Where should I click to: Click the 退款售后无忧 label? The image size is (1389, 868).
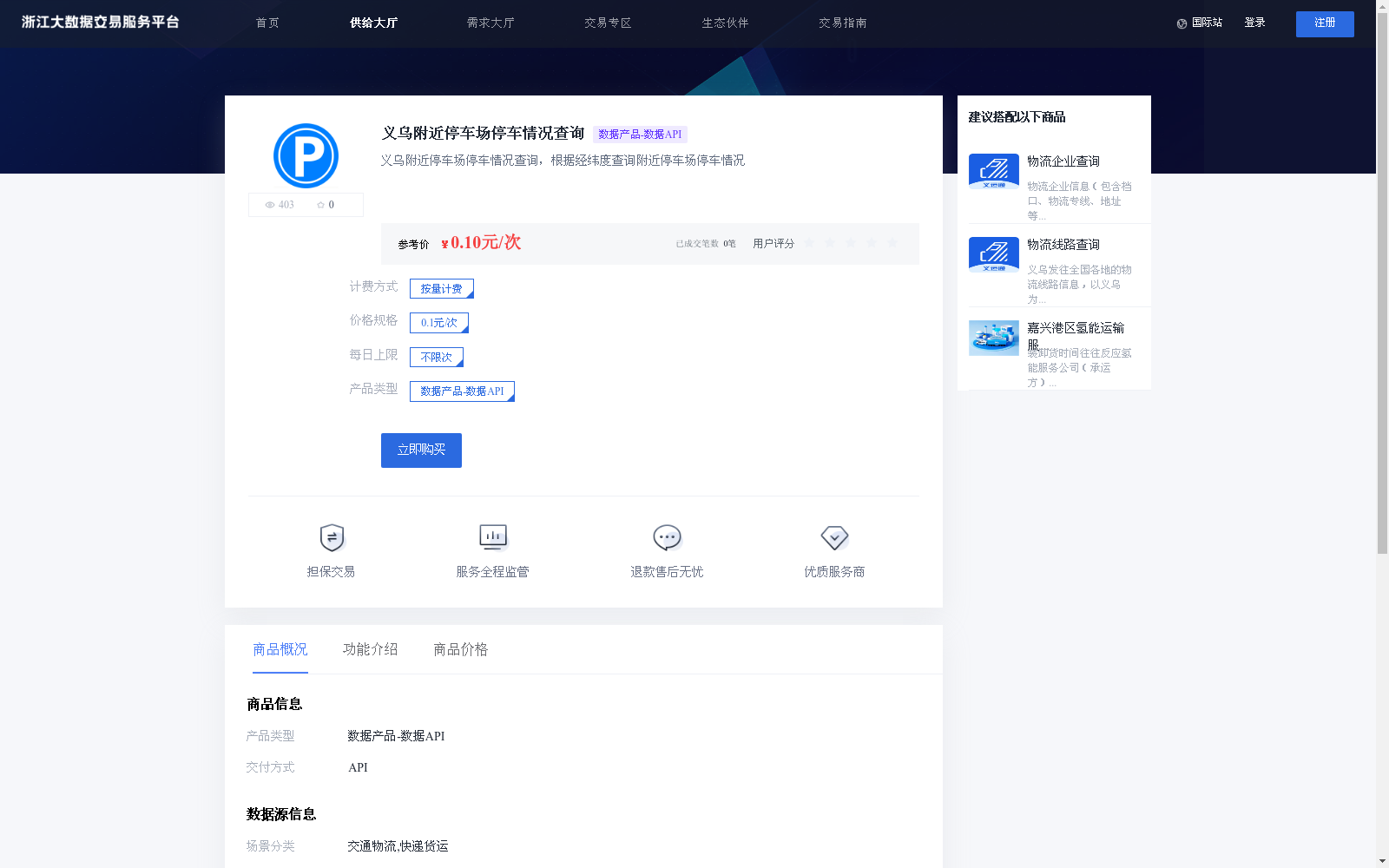pos(667,572)
